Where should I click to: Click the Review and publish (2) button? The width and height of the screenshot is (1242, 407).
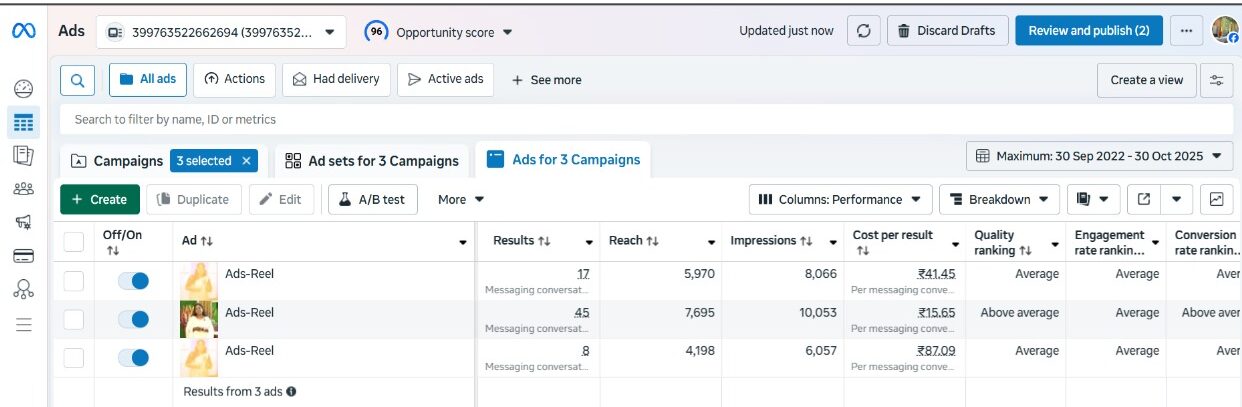(x=1089, y=31)
